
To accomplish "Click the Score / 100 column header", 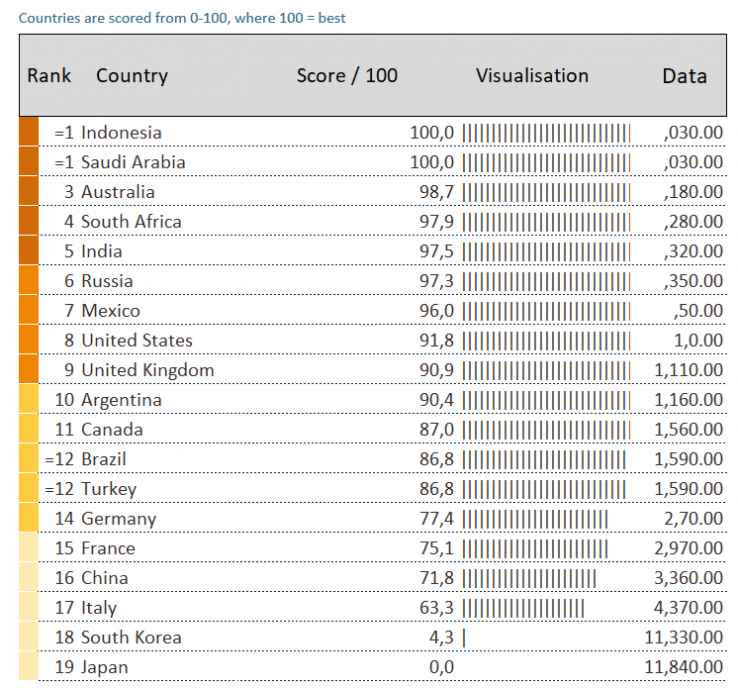I will pyautogui.click(x=347, y=76).
